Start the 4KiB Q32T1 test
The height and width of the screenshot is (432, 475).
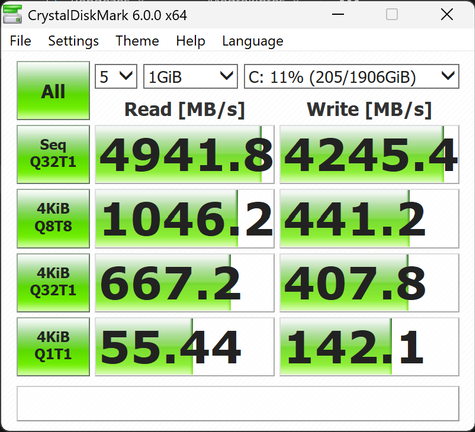53,283
